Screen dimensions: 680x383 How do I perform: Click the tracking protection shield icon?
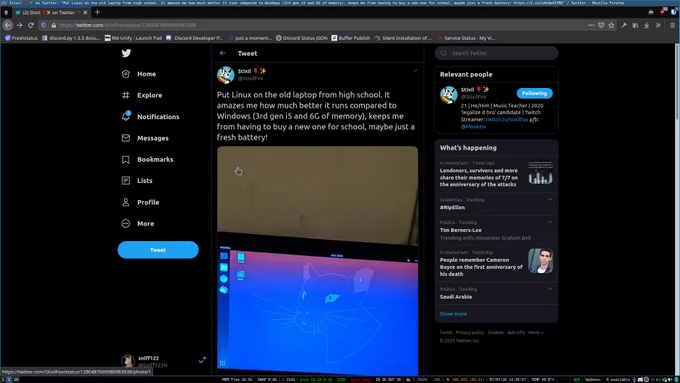click(x=43, y=25)
